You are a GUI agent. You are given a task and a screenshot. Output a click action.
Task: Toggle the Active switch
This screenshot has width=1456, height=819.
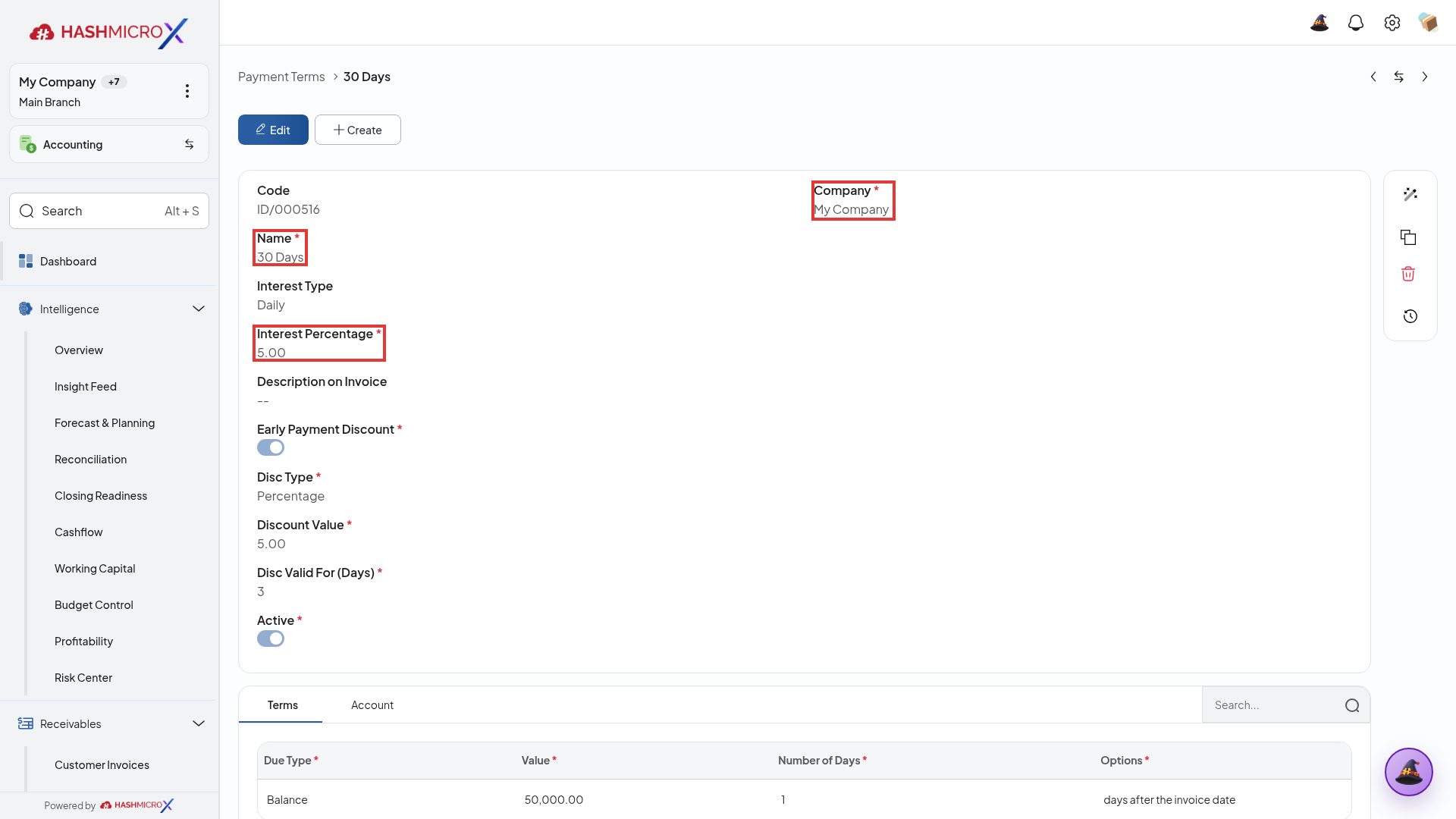coord(271,639)
